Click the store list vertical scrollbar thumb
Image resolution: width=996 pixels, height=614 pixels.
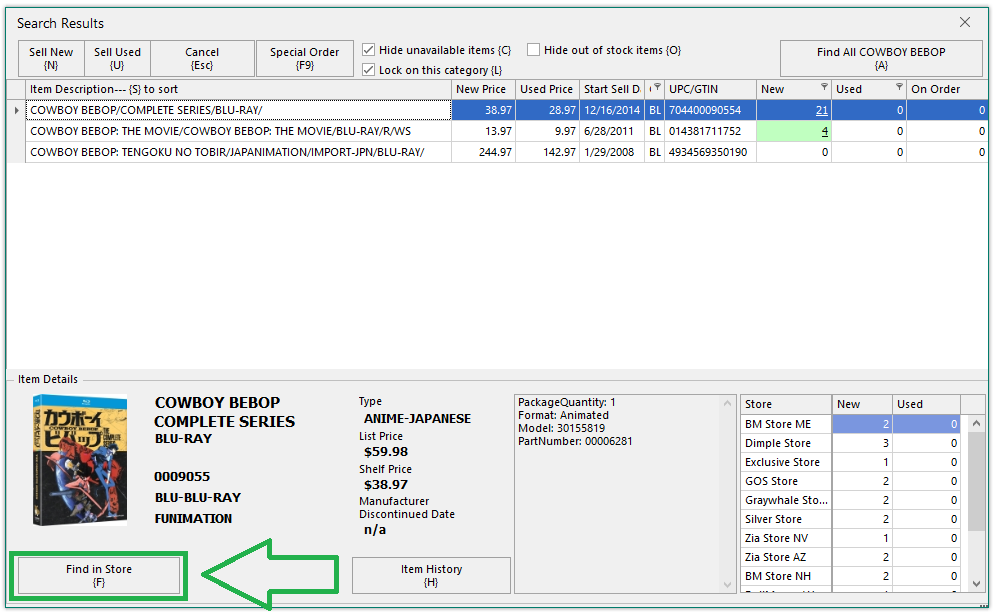[976, 481]
